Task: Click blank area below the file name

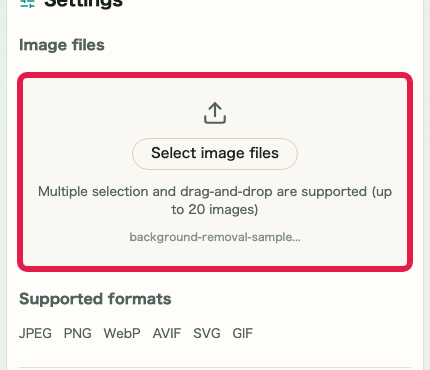Action: coord(215,255)
